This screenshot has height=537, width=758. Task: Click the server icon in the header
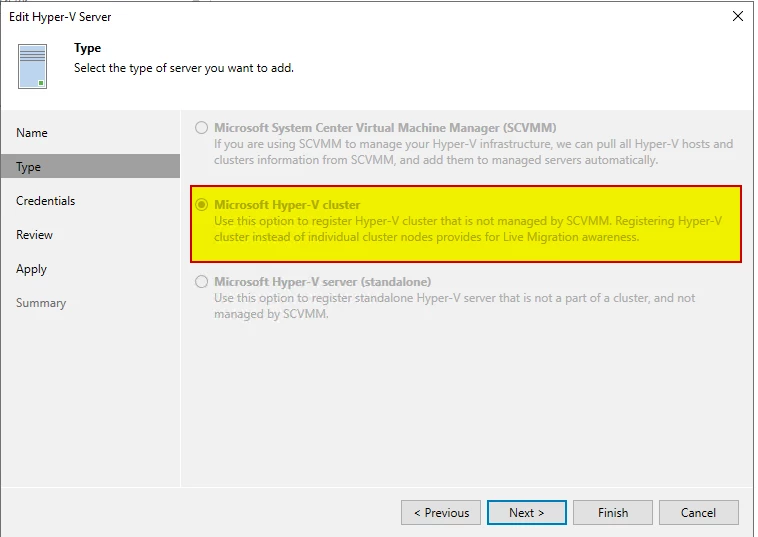pos(32,66)
